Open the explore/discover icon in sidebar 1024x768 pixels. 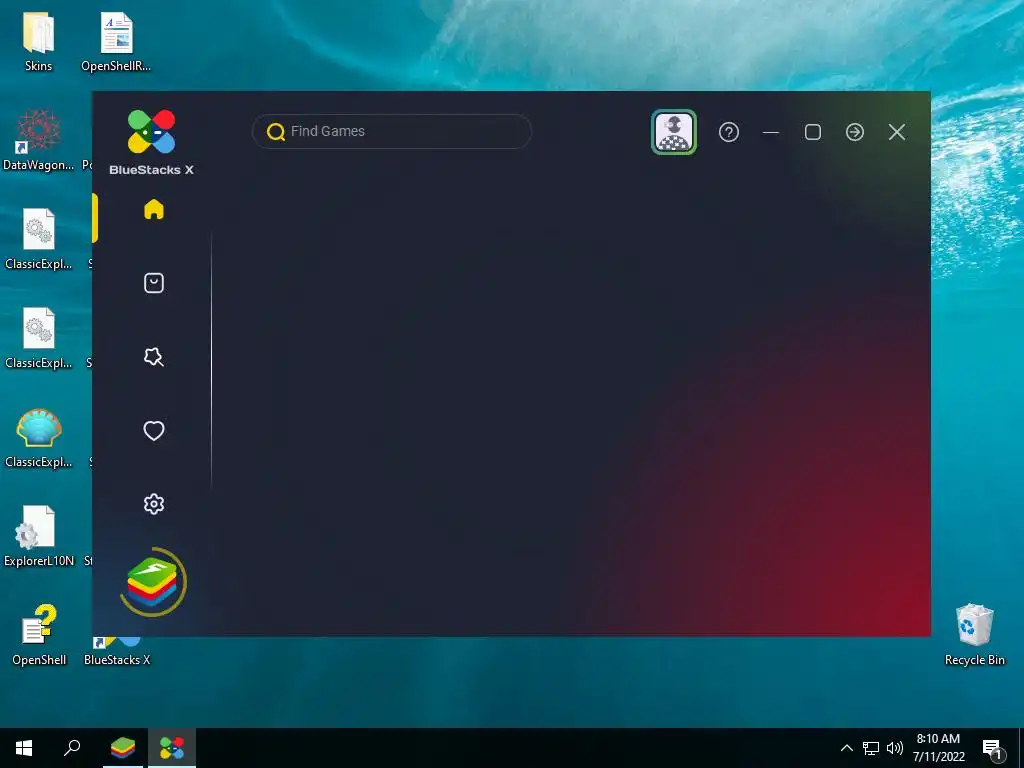pos(153,357)
